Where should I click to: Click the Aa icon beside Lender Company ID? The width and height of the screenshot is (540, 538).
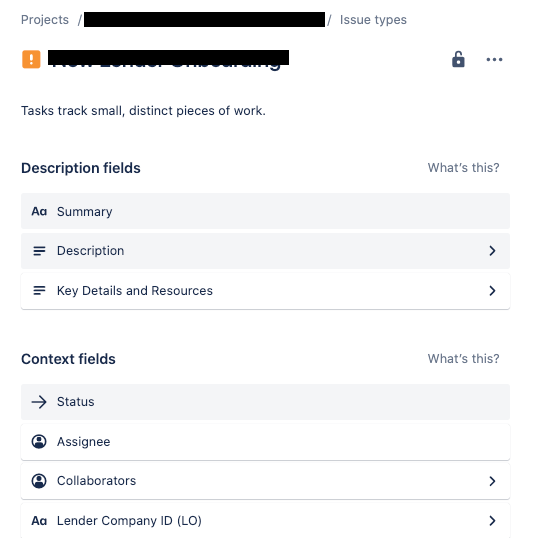pos(39,520)
